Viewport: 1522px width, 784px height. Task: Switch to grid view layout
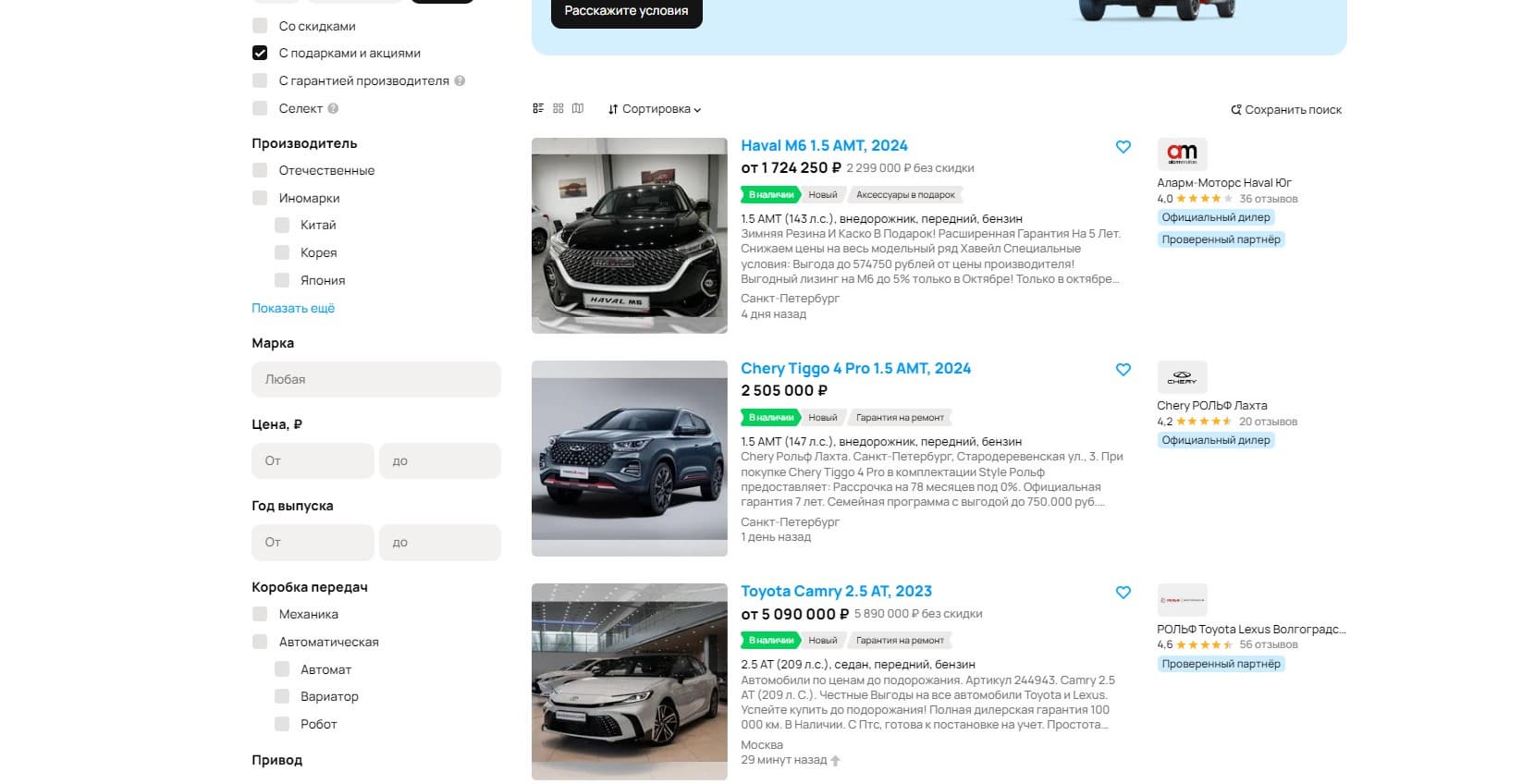[x=558, y=109]
